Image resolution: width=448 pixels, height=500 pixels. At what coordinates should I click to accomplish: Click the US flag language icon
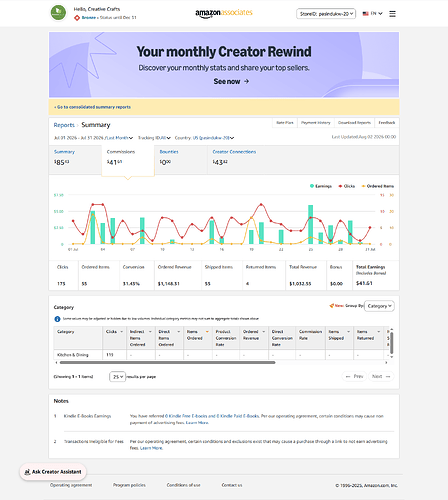[366, 14]
